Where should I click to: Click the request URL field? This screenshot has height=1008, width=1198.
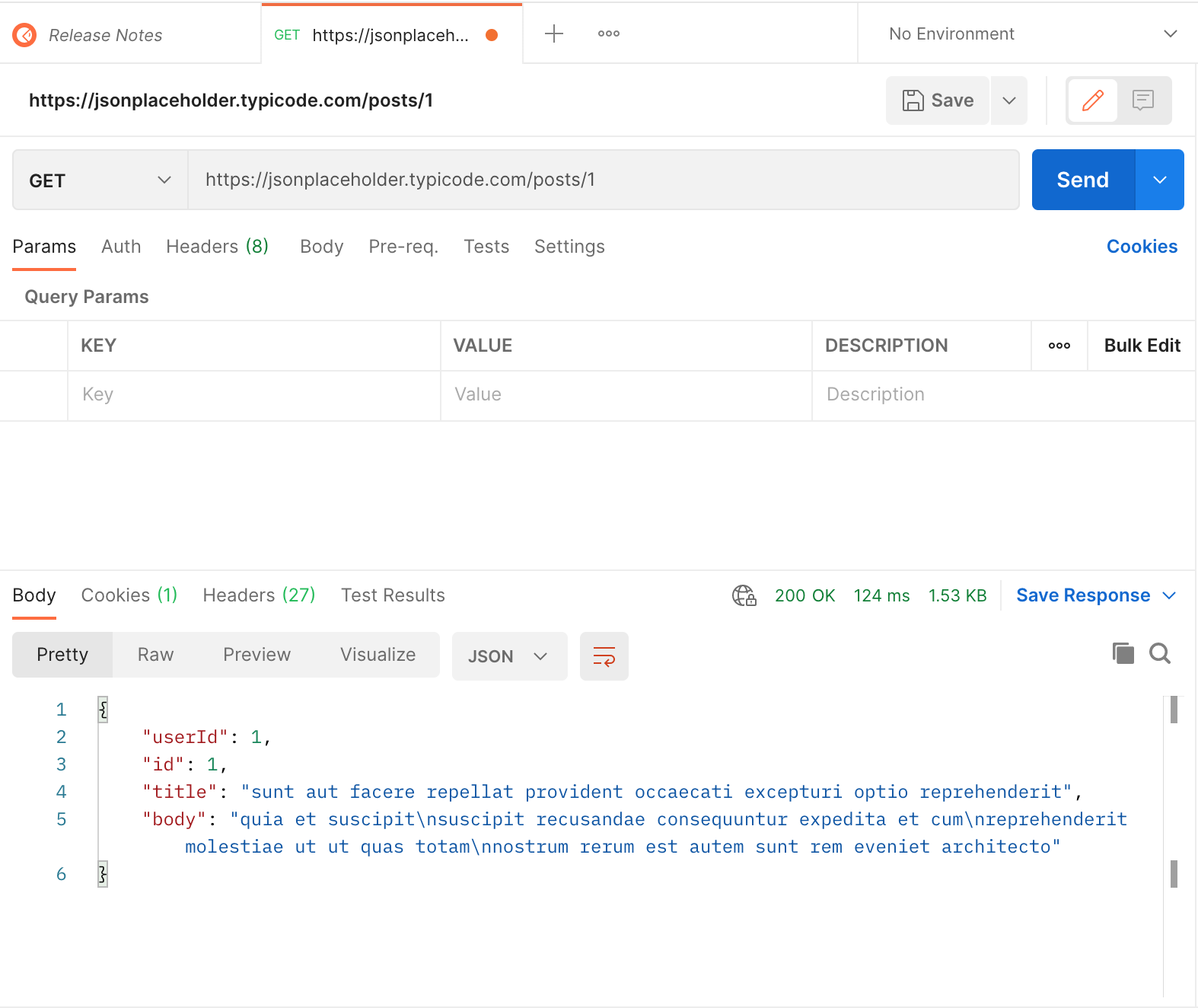tap(604, 180)
